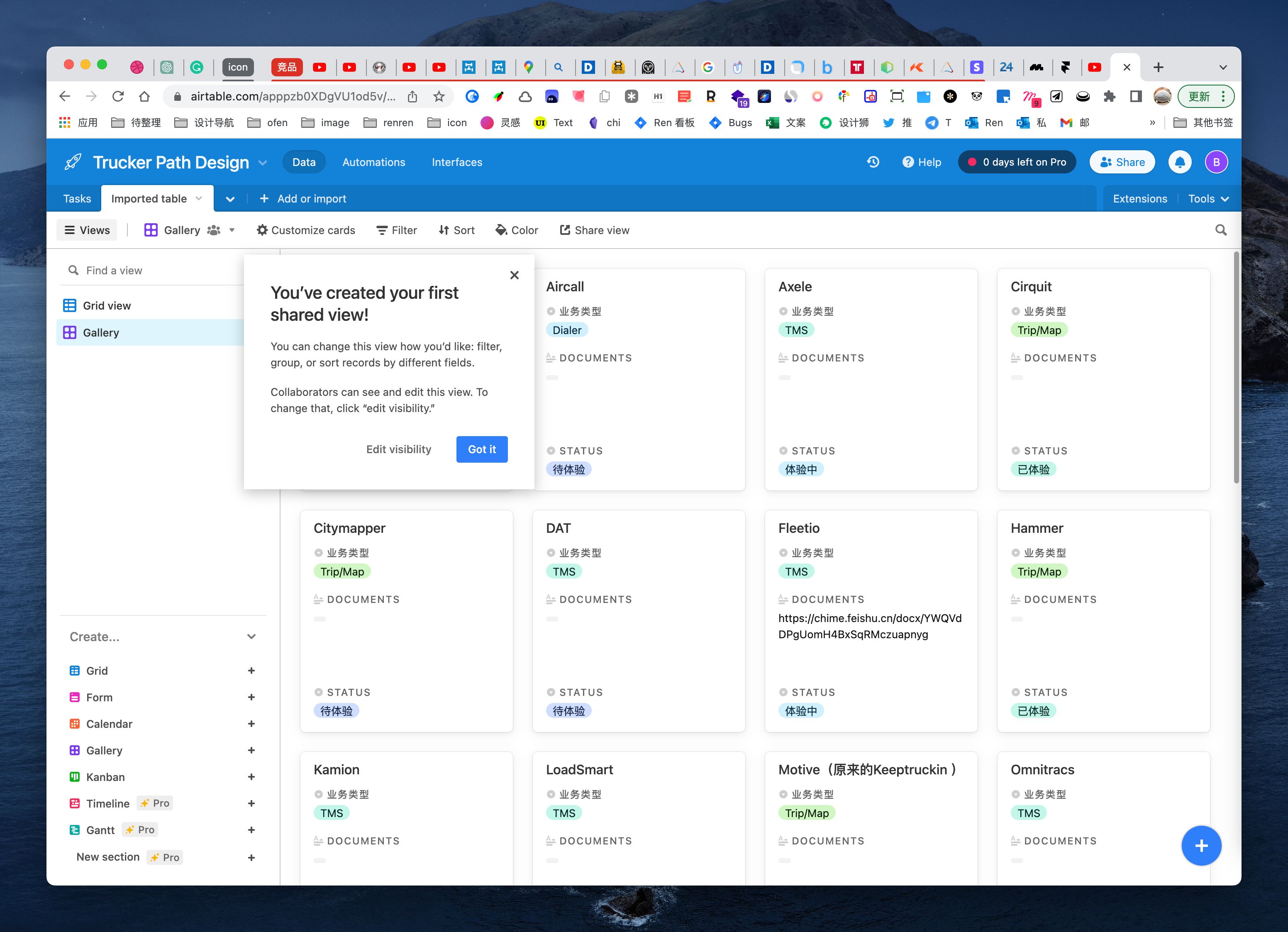Image resolution: width=1288 pixels, height=932 pixels.
Task: Add a new Calendar view plus
Action: [251, 724]
